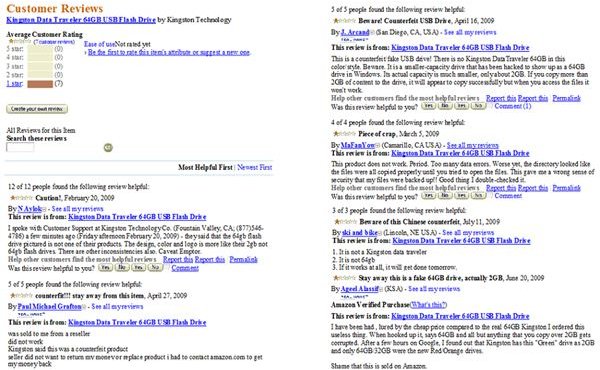Image resolution: width=600 pixels, height=370 pixels.
Task: Vote Yes on N Aylok's Caution review
Action: (x=105, y=267)
